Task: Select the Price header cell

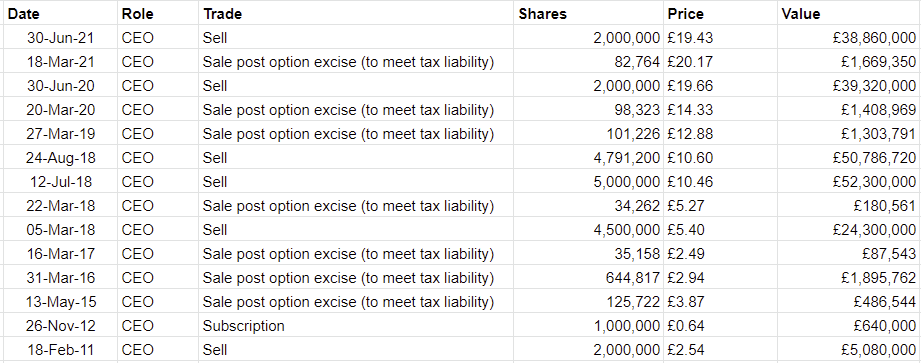Action: click(721, 14)
